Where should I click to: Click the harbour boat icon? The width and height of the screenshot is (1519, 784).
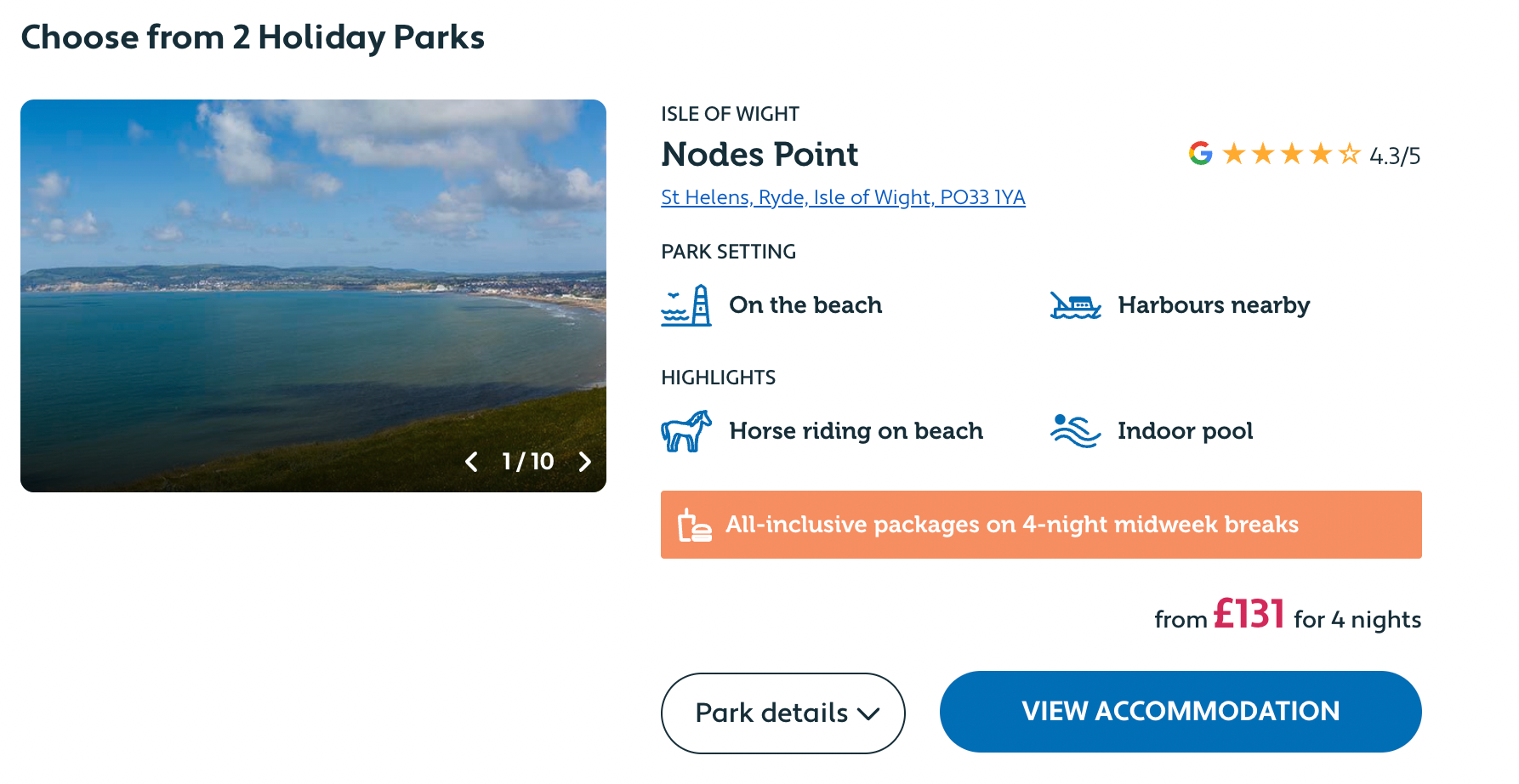pyautogui.click(x=1075, y=305)
